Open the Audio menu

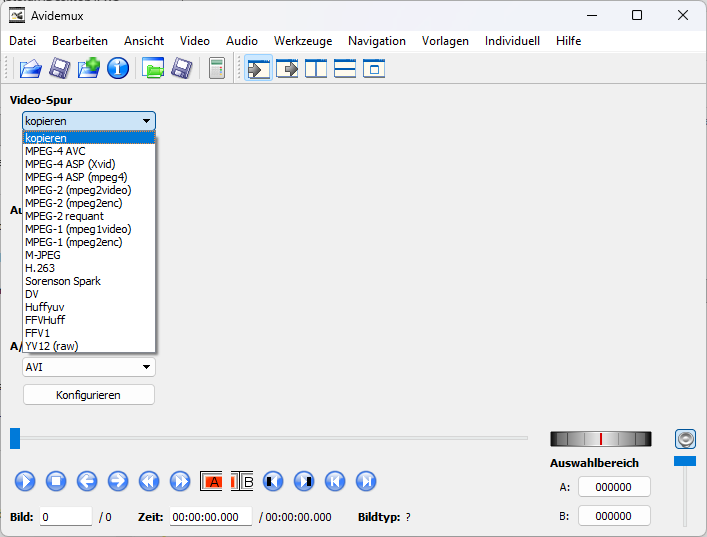[x=242, y=41]
